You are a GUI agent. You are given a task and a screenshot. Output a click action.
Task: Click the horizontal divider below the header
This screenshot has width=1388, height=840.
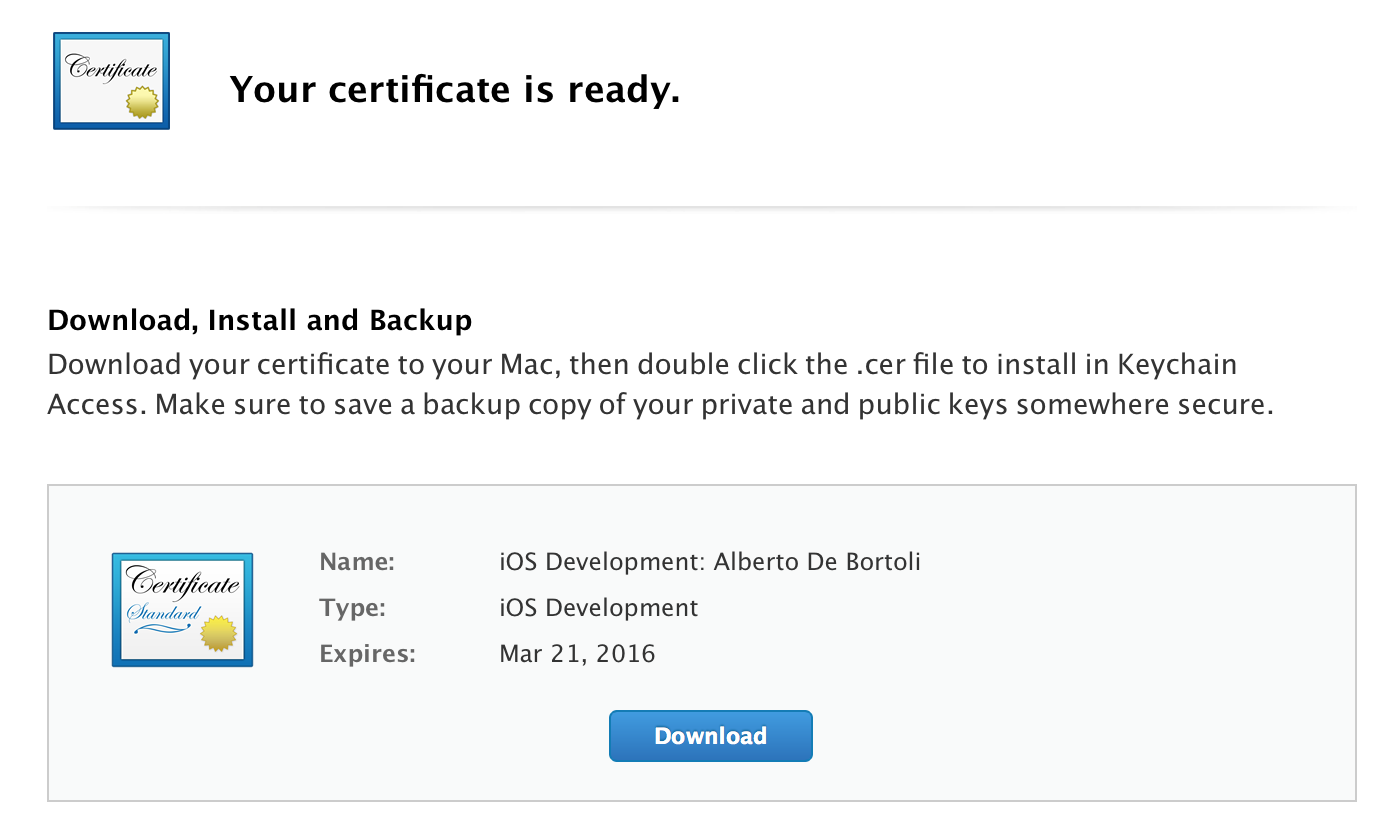(x=694, y=205)
